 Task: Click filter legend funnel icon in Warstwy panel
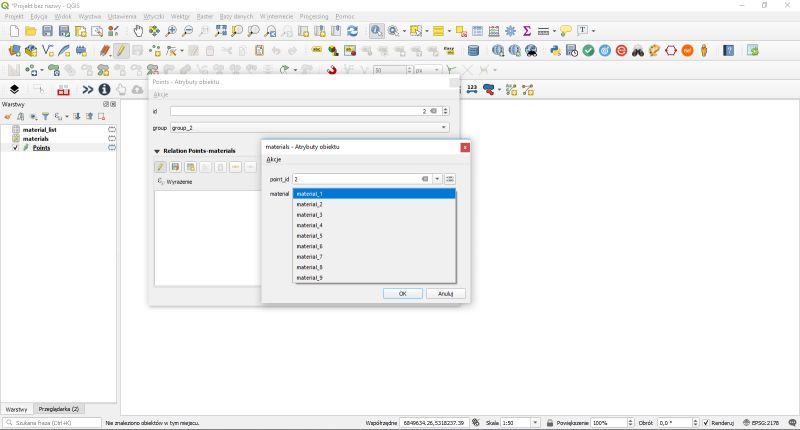tap(45, 117)
